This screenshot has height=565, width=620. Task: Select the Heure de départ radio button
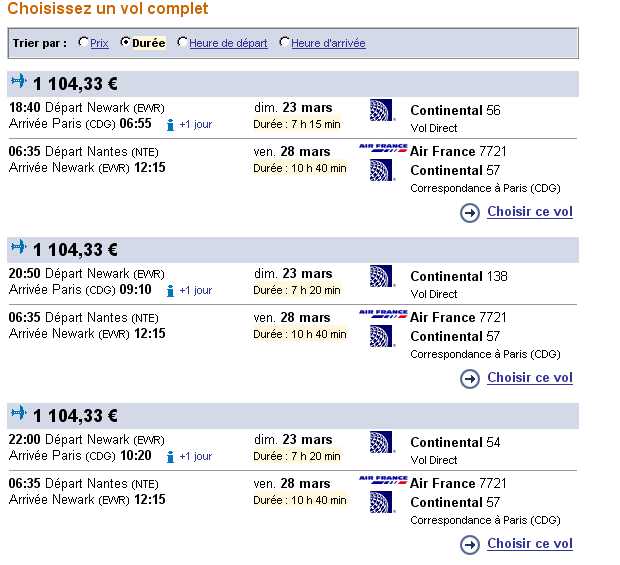point(182,43)
